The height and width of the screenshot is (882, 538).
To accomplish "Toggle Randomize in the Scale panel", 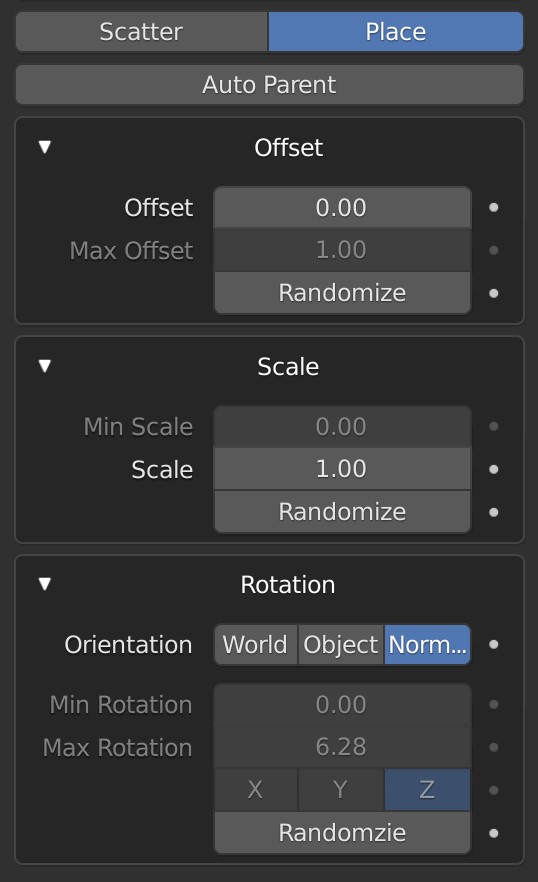I will 342,512.
